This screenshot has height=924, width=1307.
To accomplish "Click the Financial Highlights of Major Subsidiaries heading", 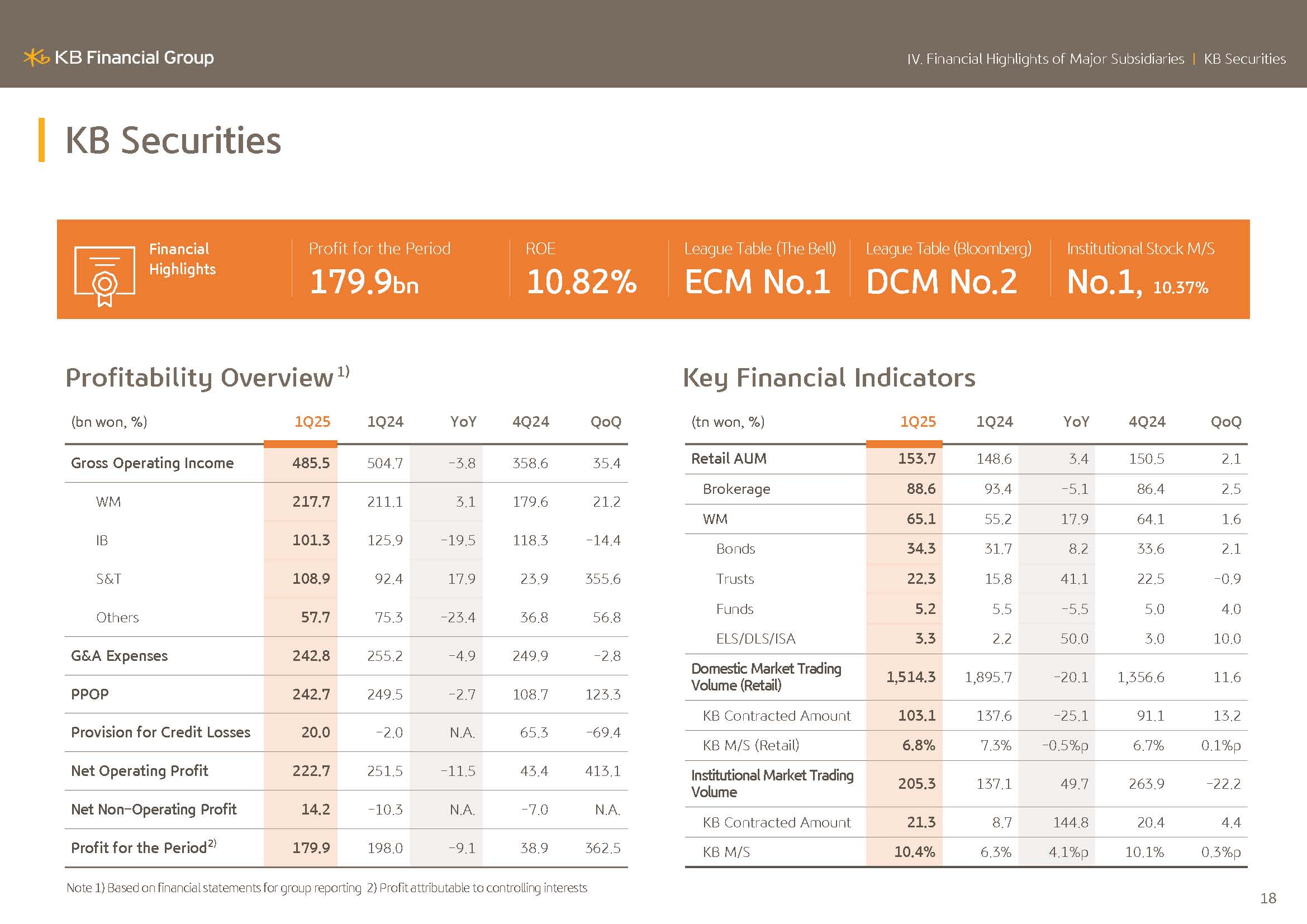I will [x=1045, y=59].
